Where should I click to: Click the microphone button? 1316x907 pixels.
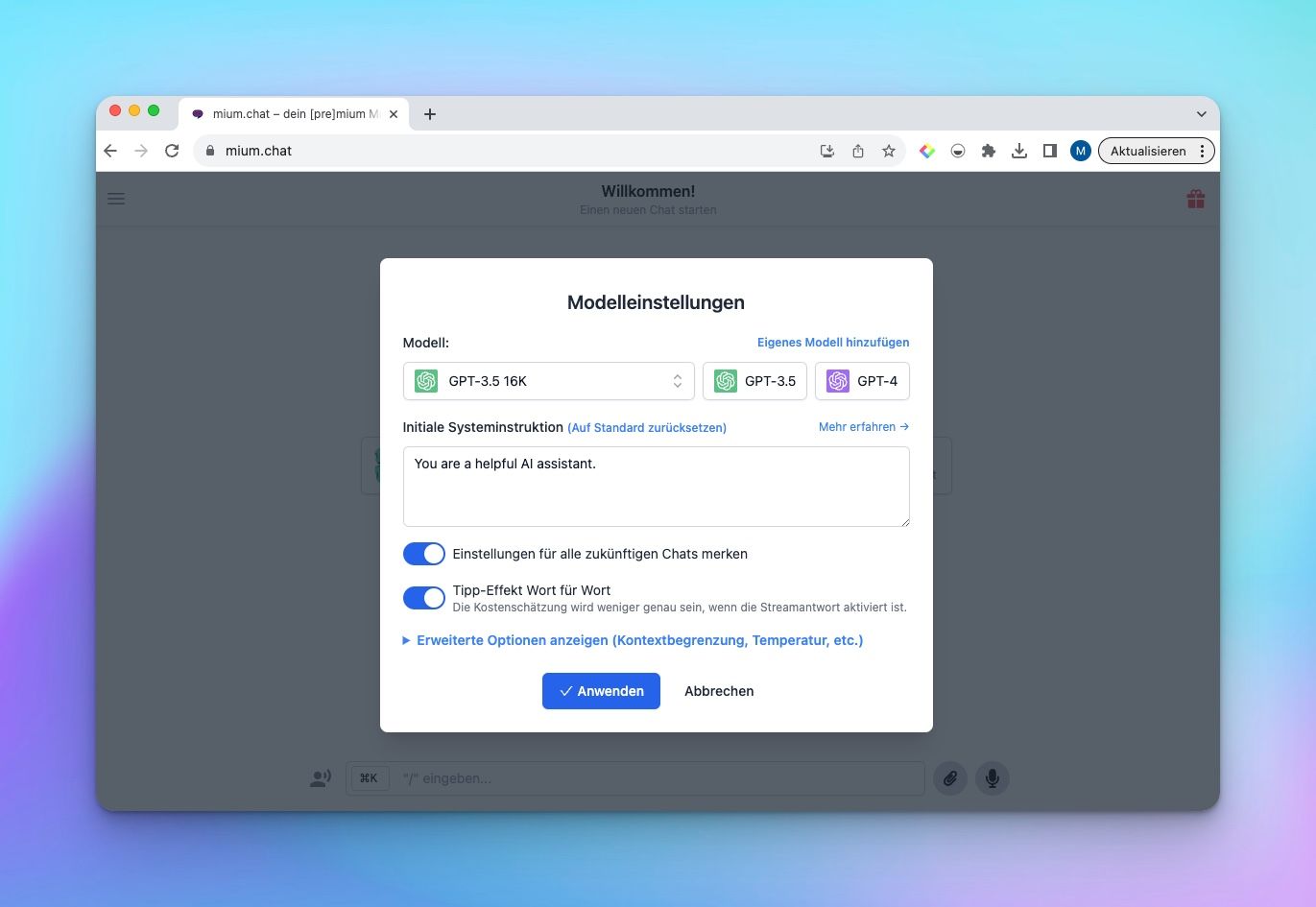coord(993,778)
